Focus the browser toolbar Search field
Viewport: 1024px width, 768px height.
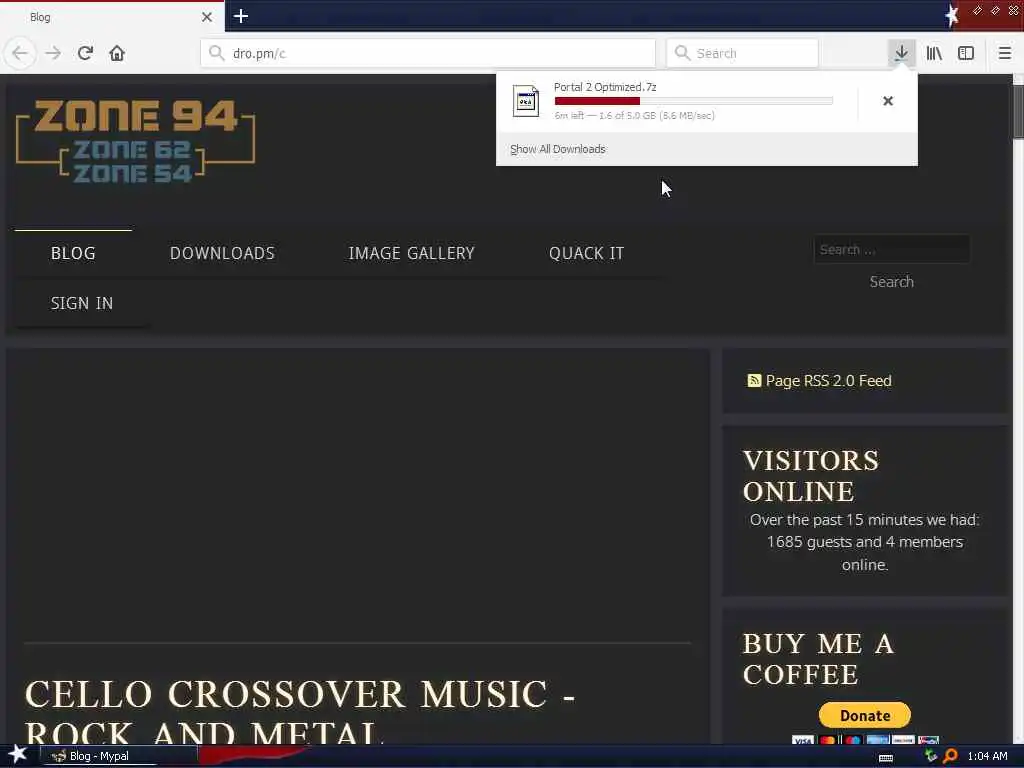[x=743, y=53]
